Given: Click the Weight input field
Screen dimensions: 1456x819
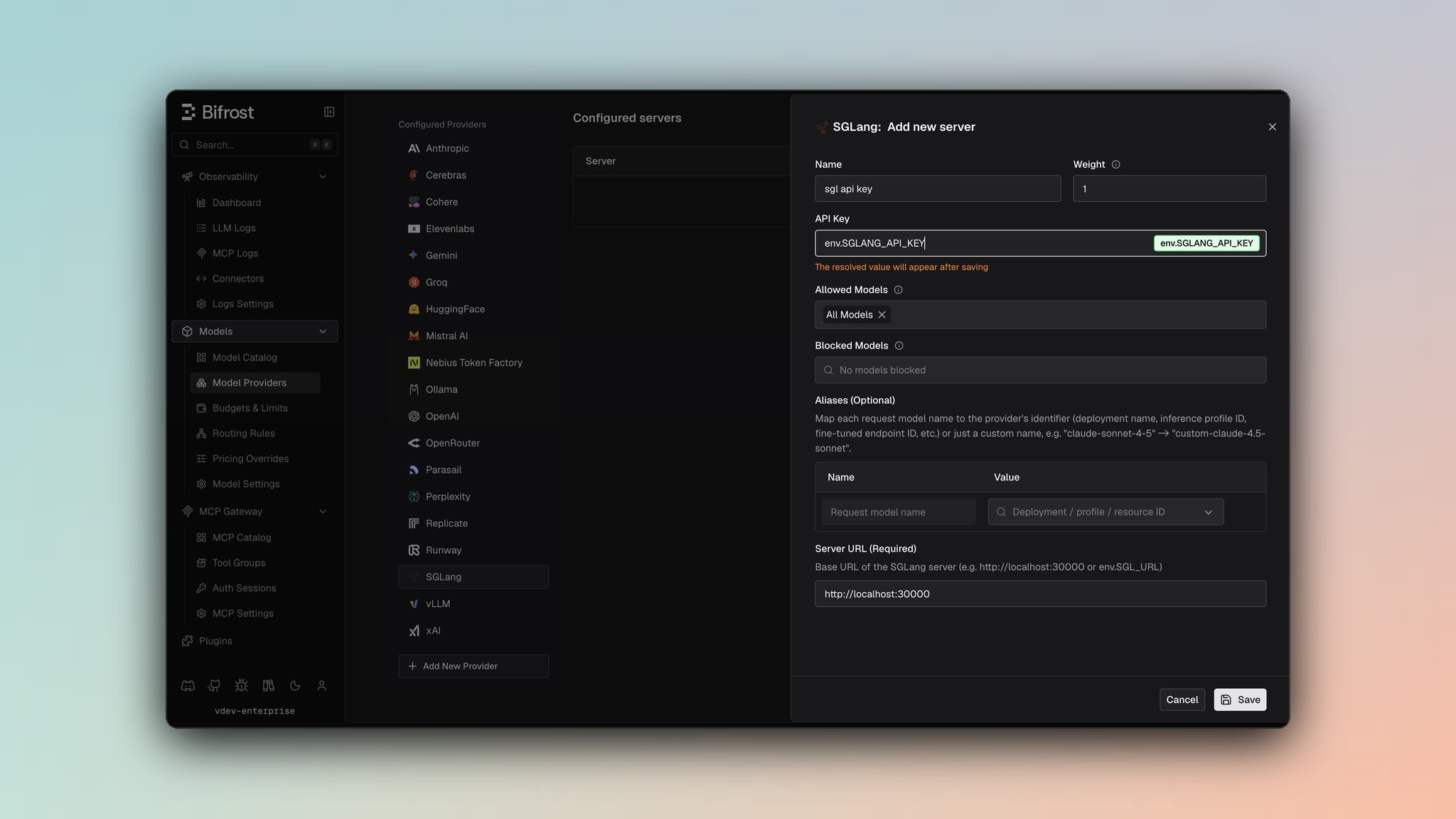Looking at the screenshot, I should 1169,188.
